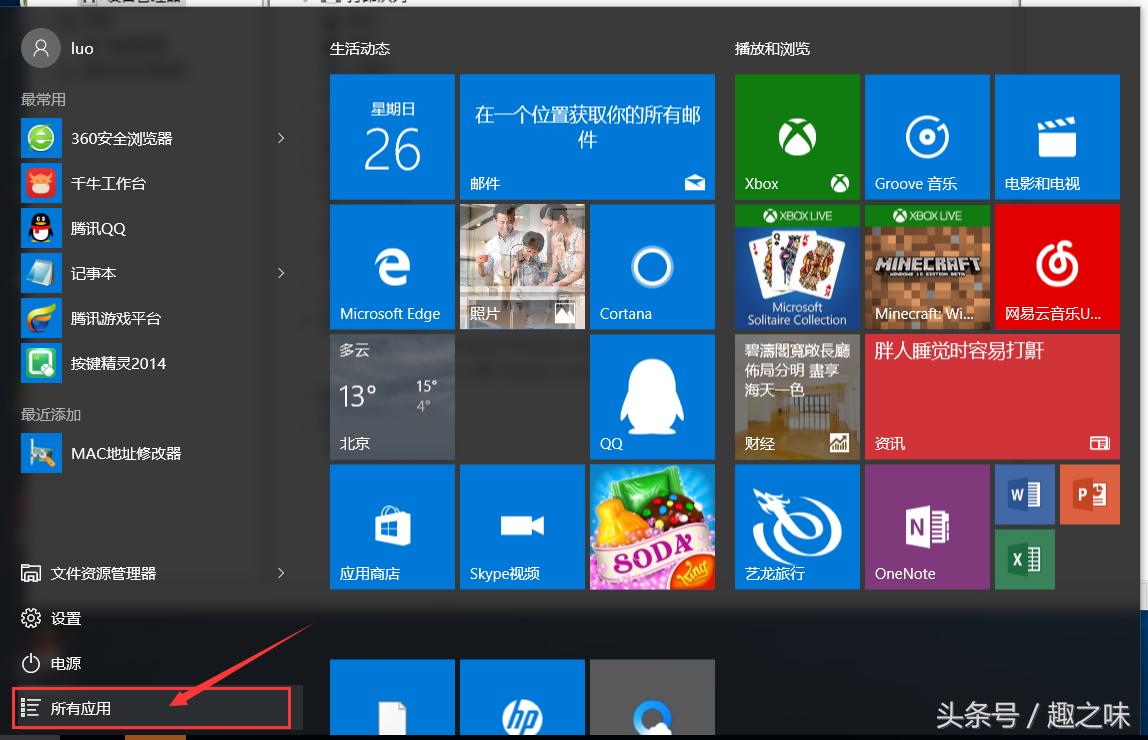Open the 财经 finance tile

[797, 397]
